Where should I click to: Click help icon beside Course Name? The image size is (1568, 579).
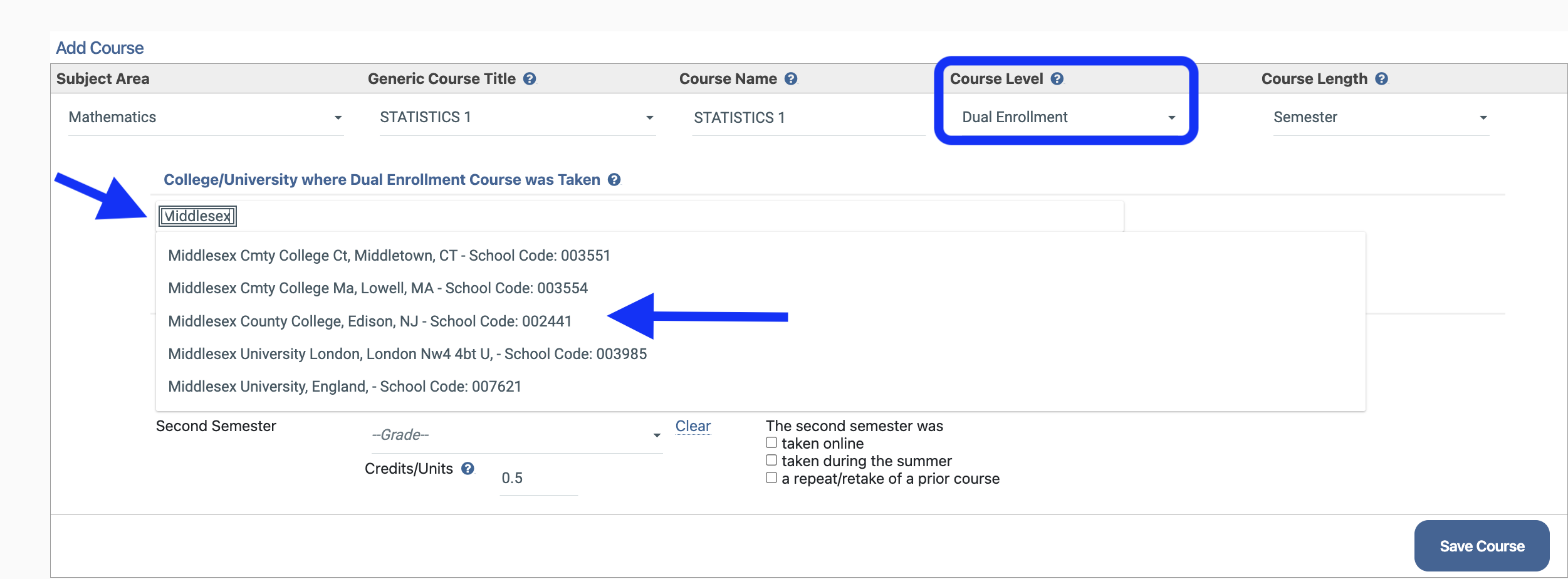(x=791, y=79)
